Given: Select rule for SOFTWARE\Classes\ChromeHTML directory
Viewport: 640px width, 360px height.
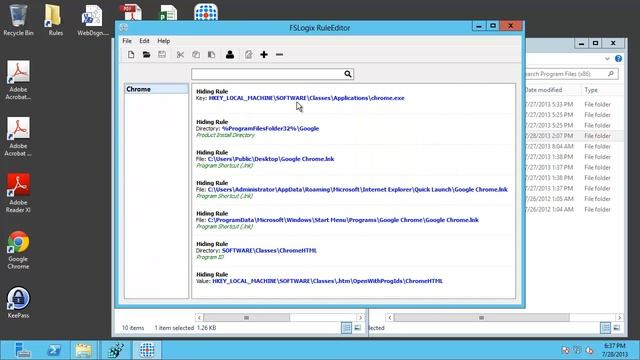Looking at the screenshot, I should tap(353, 251).
